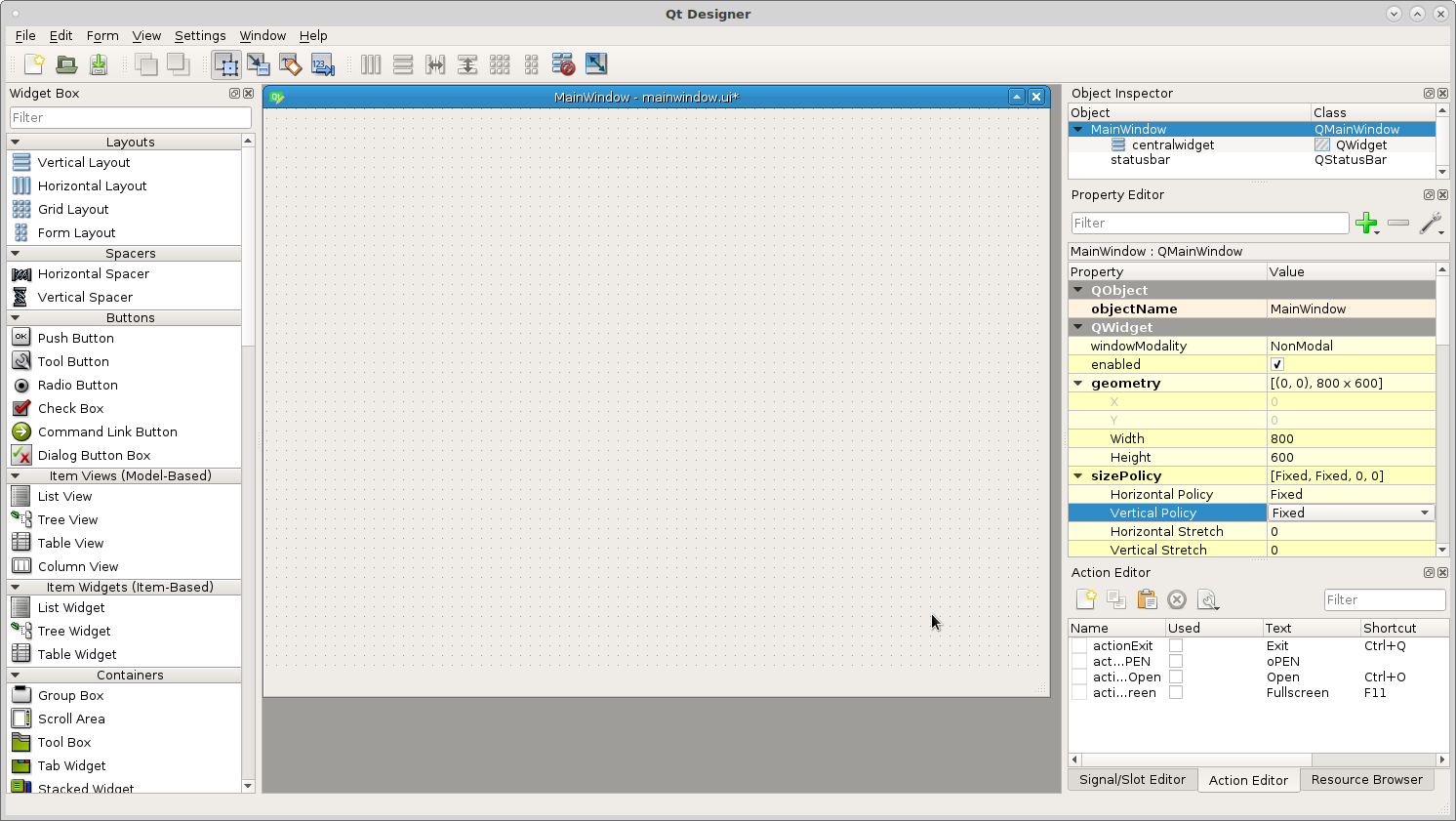Toggle Used checkbox for oPEN action

[x=1176, y=661]
